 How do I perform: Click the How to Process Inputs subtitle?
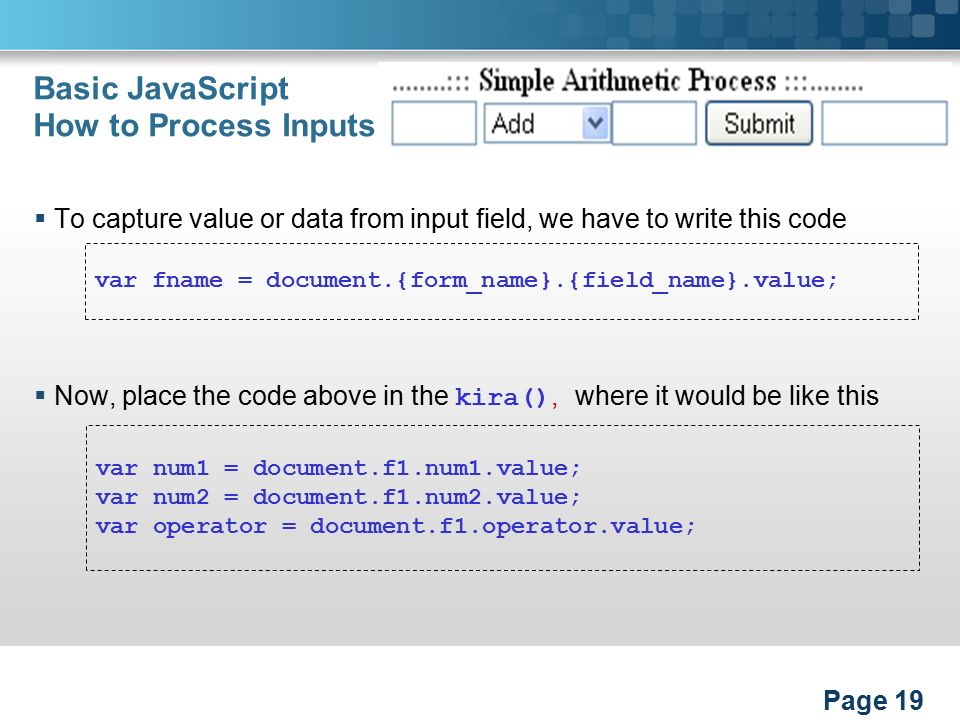pyautogui.click(x=204, y=126)
